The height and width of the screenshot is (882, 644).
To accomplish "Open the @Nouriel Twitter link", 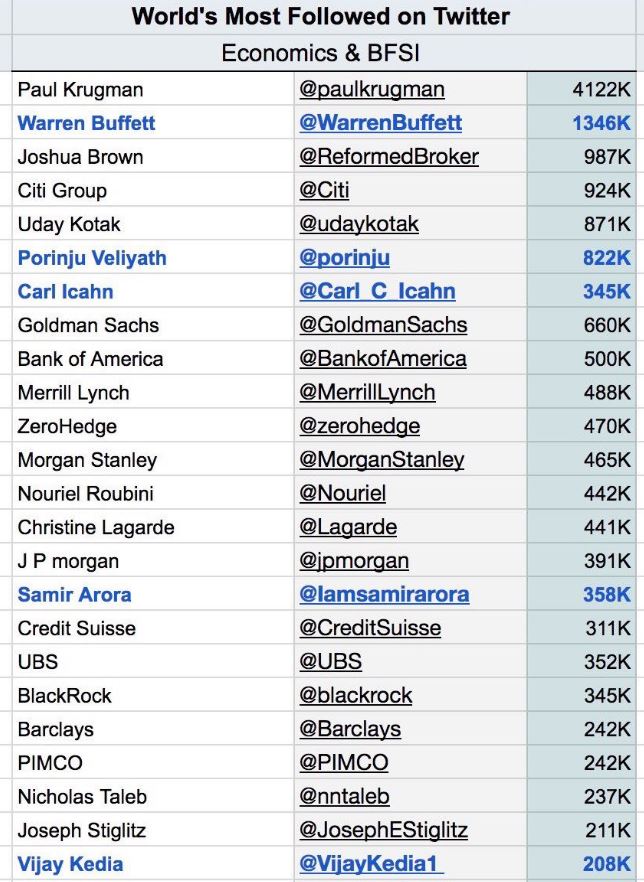I will tap(342, 493).
